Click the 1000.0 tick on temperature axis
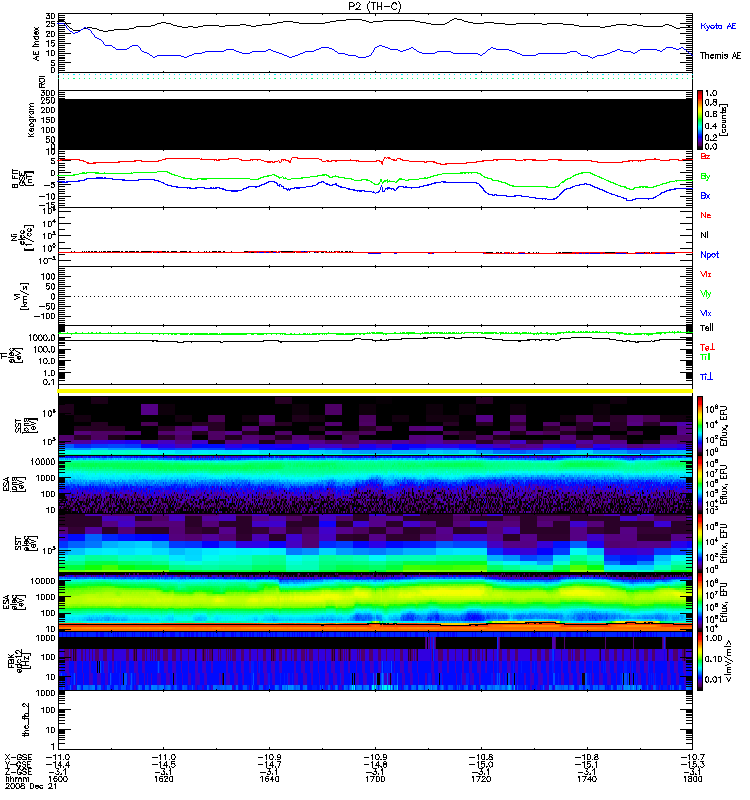The width and height of the screenshot is (750, 800). pyautogui.click(x=42, y=338)
